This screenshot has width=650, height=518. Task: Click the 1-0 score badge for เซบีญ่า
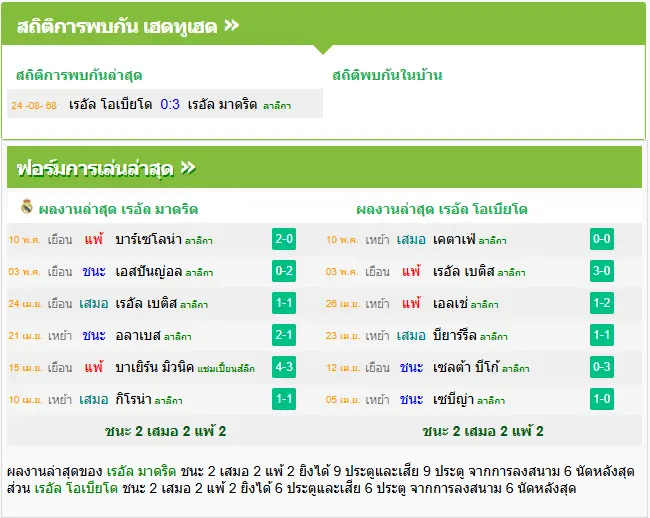(x=602, y=399)
